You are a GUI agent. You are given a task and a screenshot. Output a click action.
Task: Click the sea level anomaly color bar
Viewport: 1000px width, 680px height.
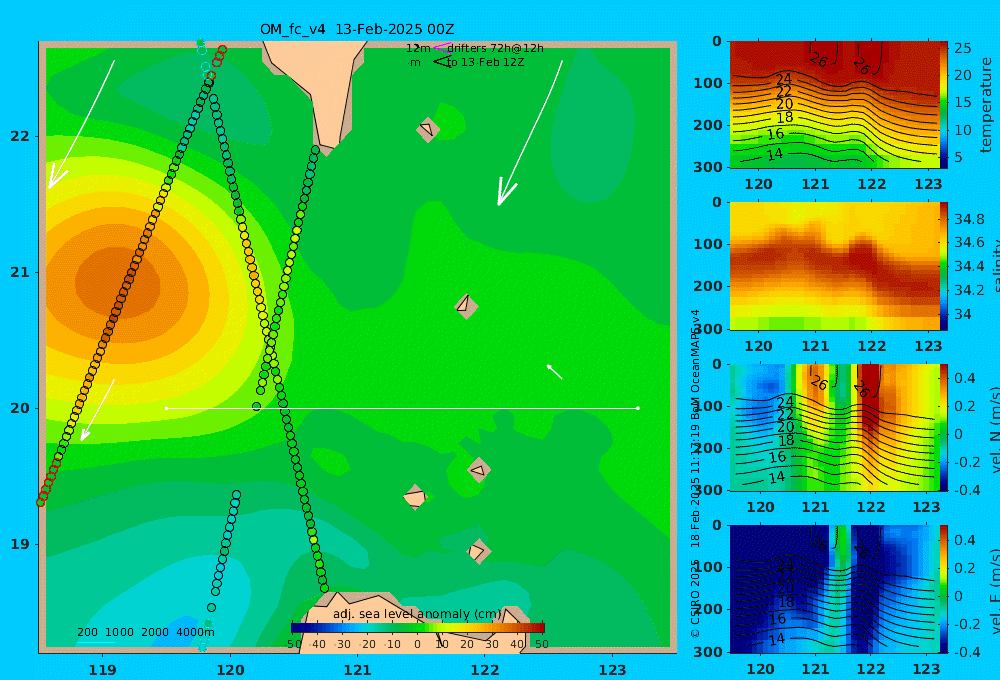pos(418,628)
